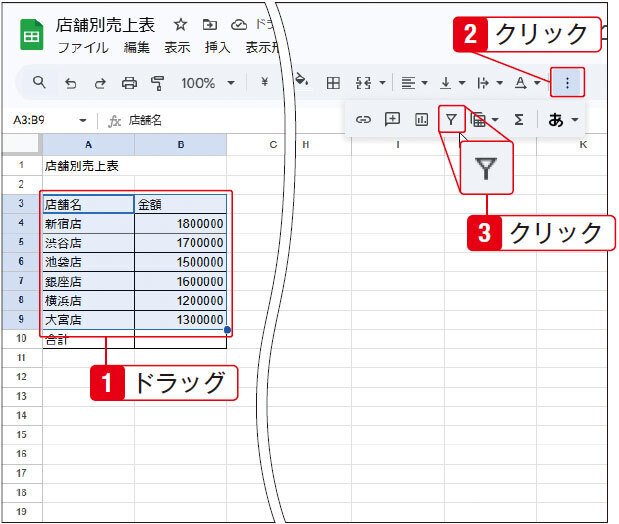Redo the last action
Viewport: 619px width, 524px height.
point(100,83)
